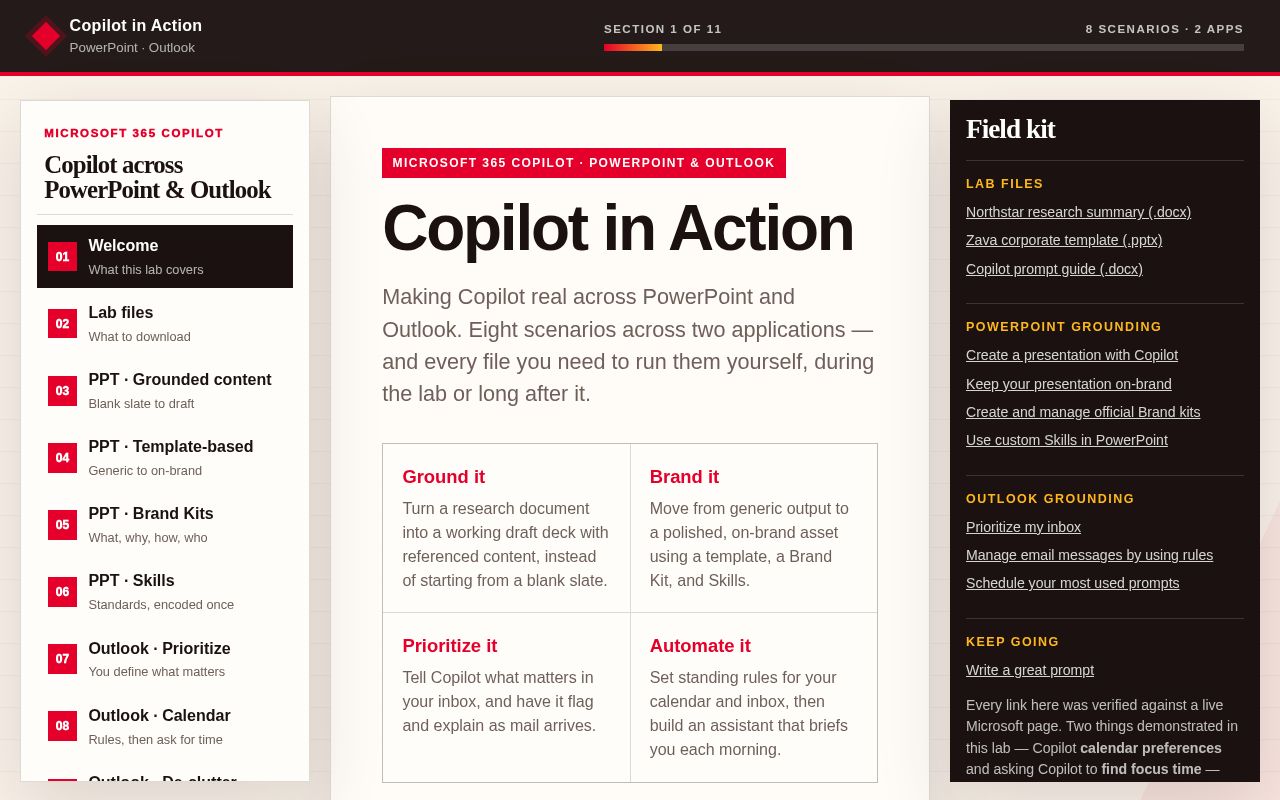Download Zava corporate template (.pptx)
Screen dimensions: 1280x800
[1064, 240]
